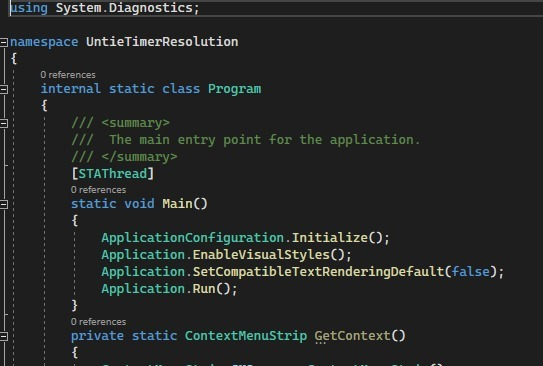Collapse the GetContext method block

(x=4, y=337)
